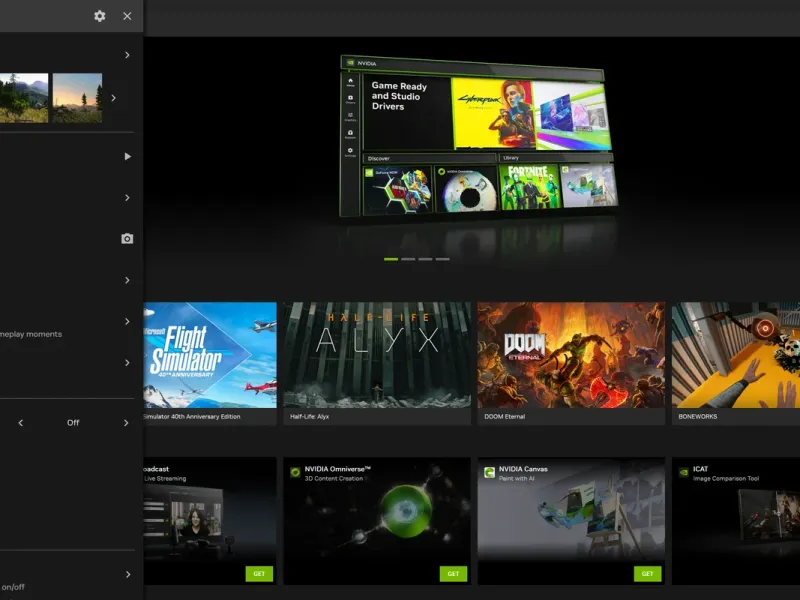Open the BONEWORKS game card
Image resolution: width=800 pixels, height=600 pixels.
[736, 363]
